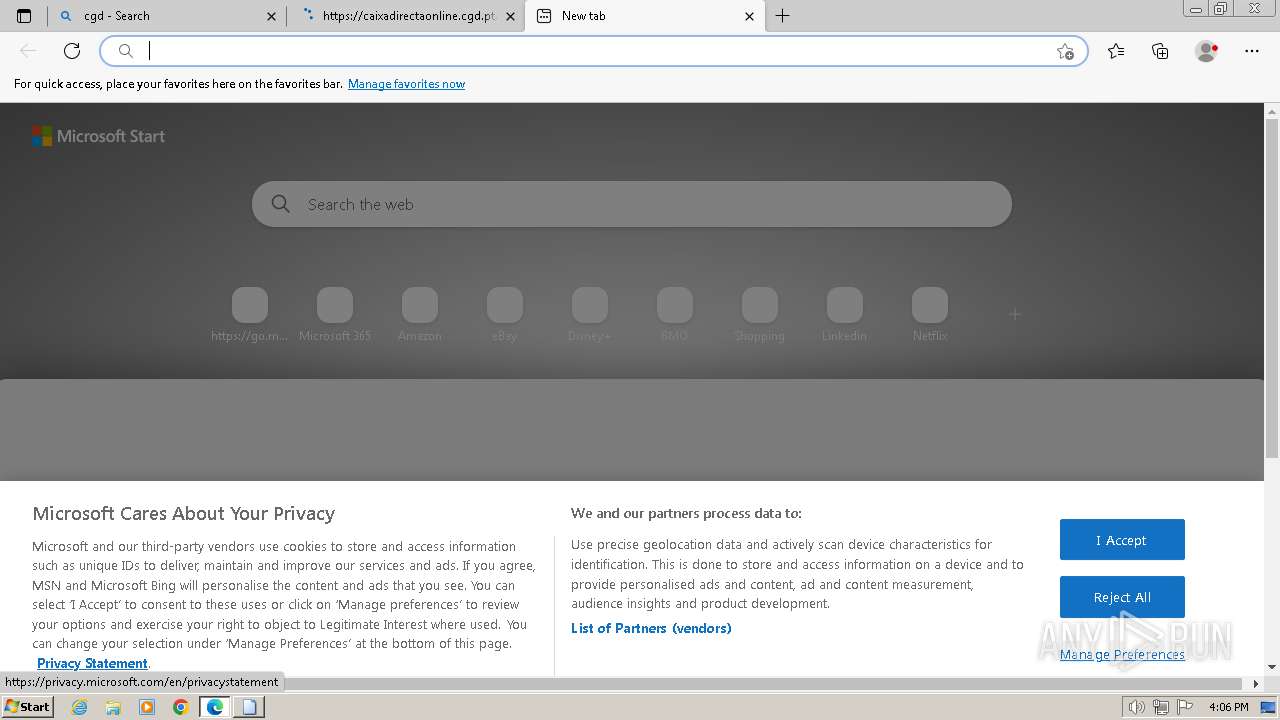Open the Disney+ quick link tile

[x=590, y=315]
